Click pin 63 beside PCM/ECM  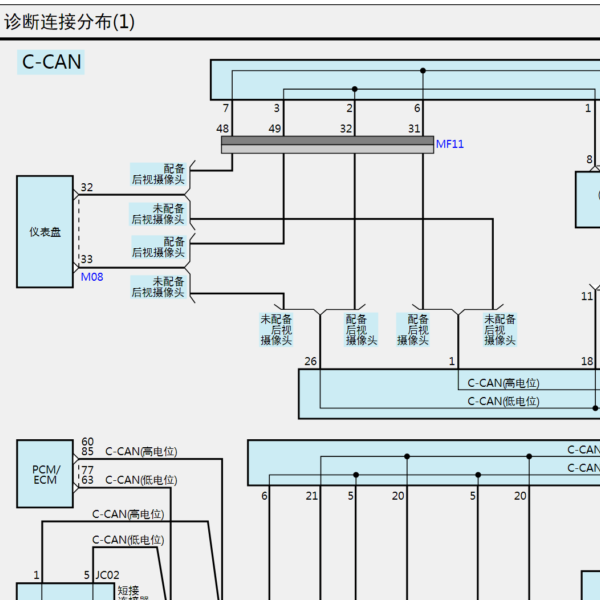(x=87, y=480)
